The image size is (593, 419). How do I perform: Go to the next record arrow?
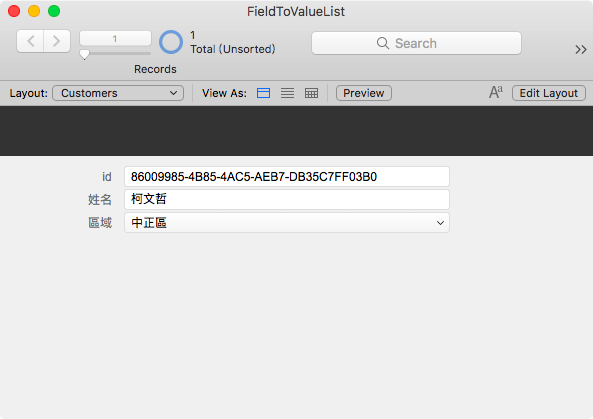point(57,41)
